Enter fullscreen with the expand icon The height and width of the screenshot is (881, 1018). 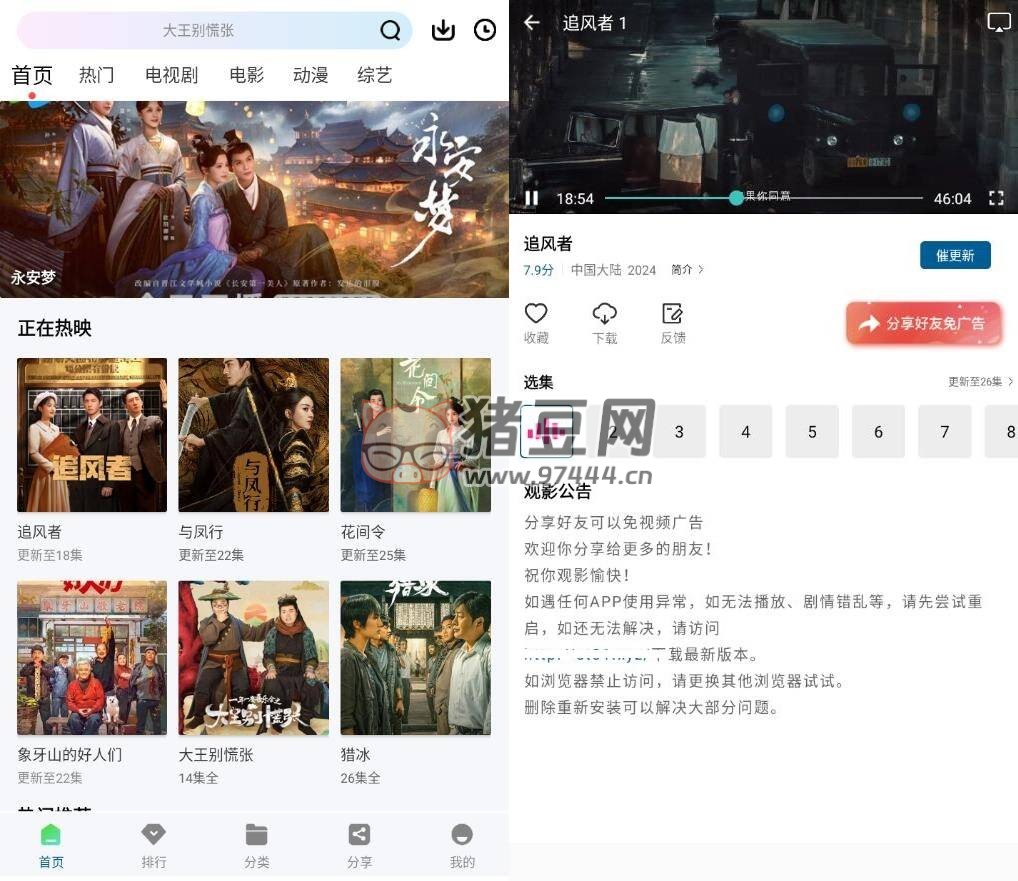click(x=996, y=198)
